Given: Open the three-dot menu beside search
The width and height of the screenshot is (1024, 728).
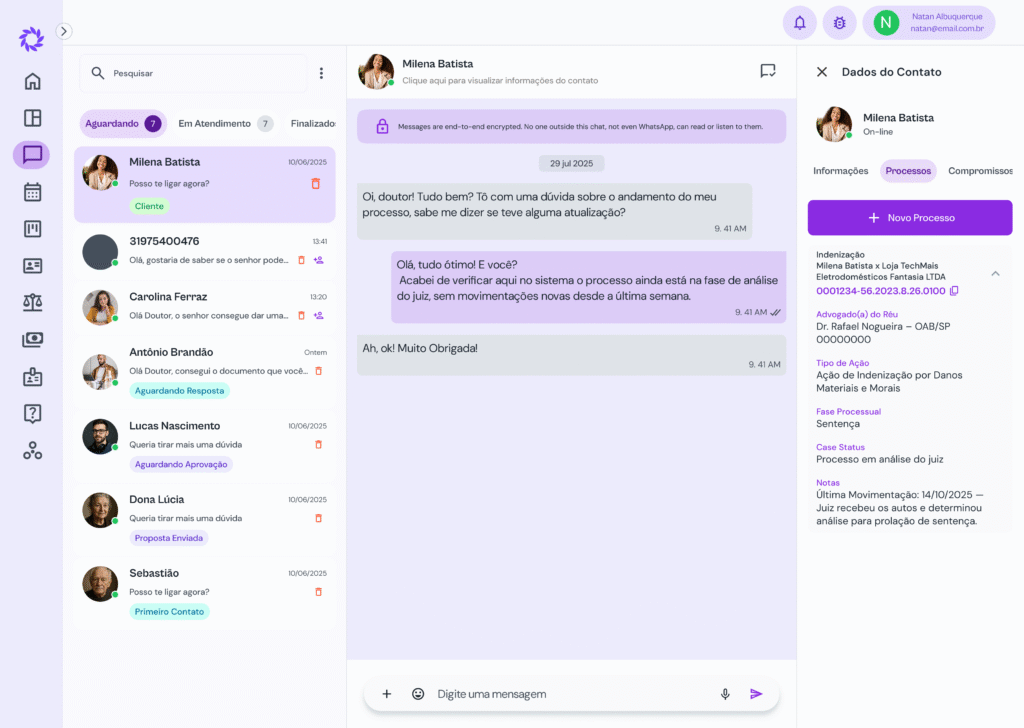Looking at the screenshot, I should pos(321,73).
